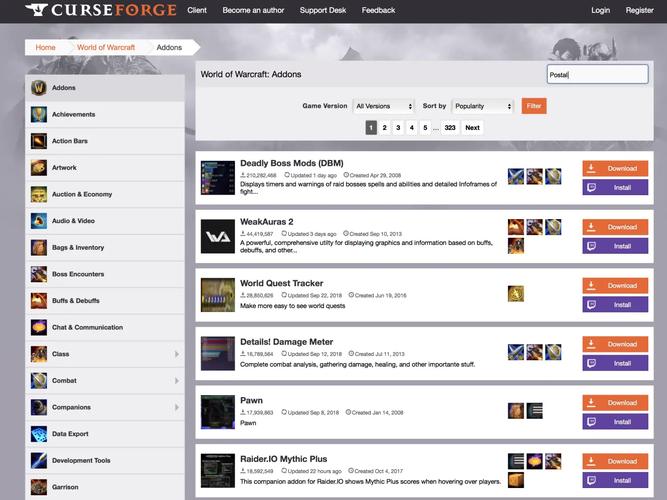Install Deadly Boss Mods (DBM)
This screenshot has width=667, height=500.
coord(615,187)
